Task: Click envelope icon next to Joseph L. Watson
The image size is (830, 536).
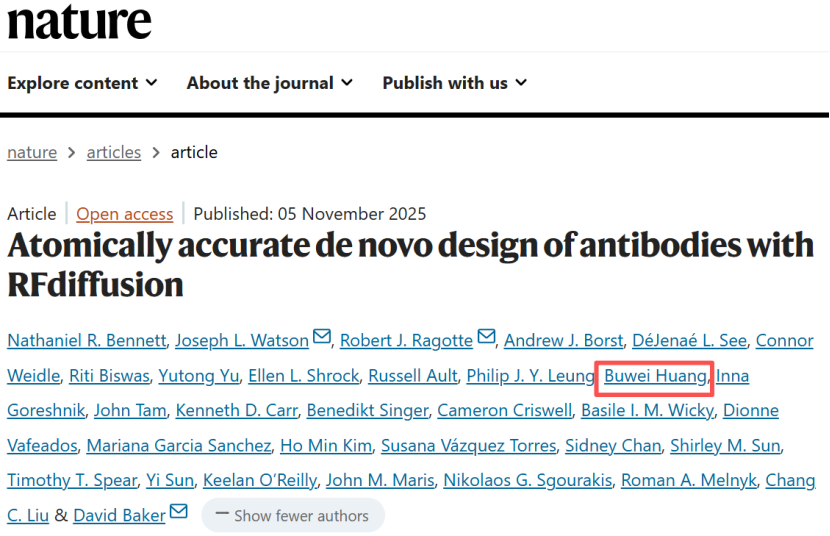Action: [x=322, y=338]
